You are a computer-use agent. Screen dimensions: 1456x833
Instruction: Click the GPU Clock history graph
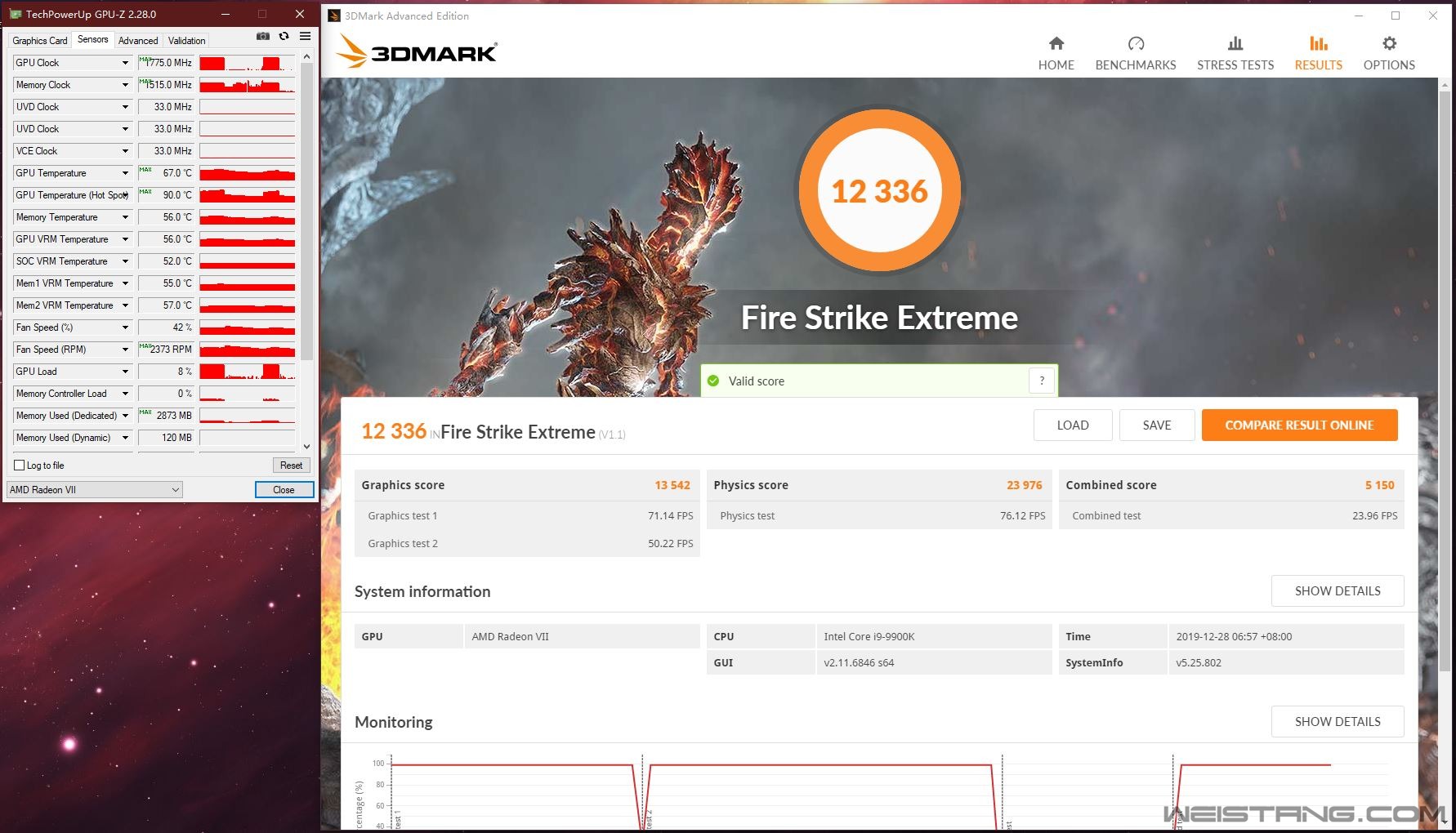click(247, 63)
